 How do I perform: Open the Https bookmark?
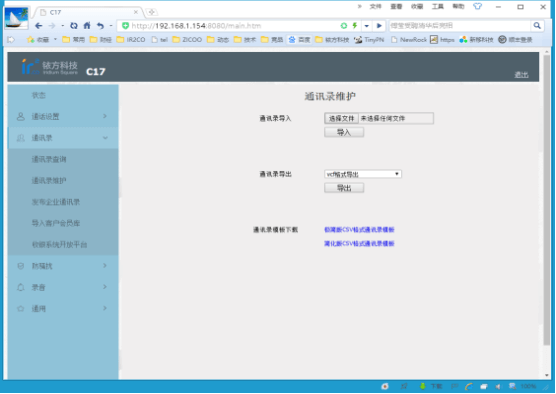[442, 40]
